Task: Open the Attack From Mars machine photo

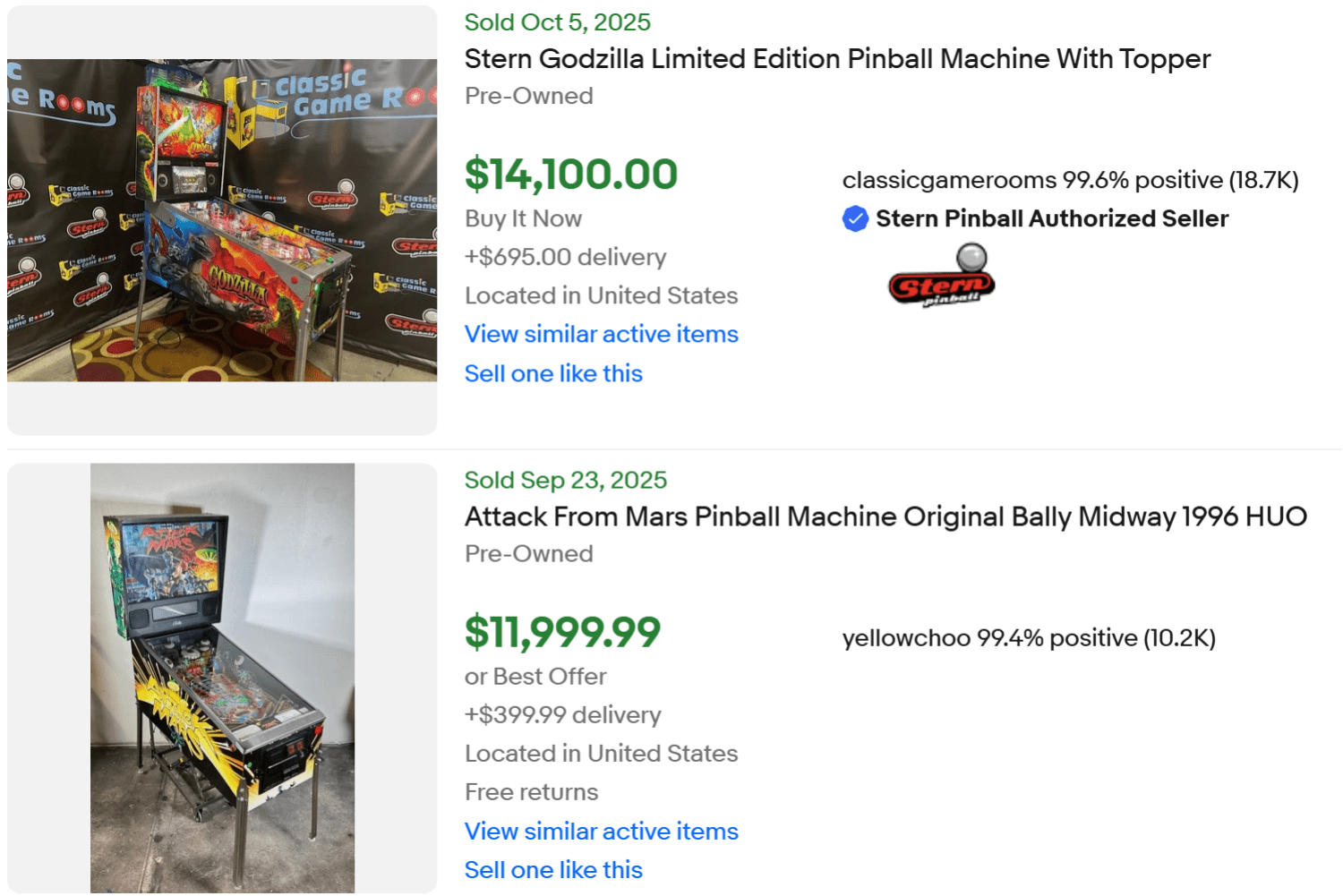Action: pyautogui.click(x=222, y=678)
